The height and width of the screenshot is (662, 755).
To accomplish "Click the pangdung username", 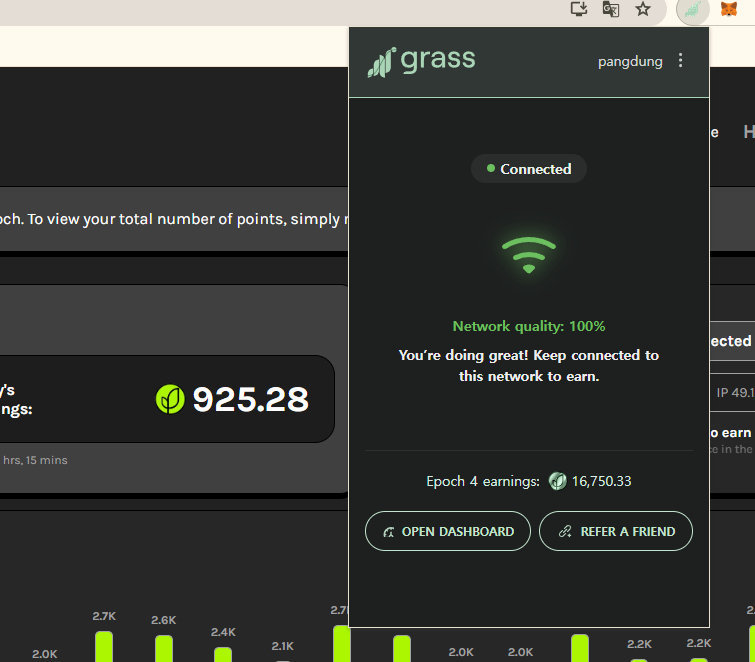I will point(630,62).
